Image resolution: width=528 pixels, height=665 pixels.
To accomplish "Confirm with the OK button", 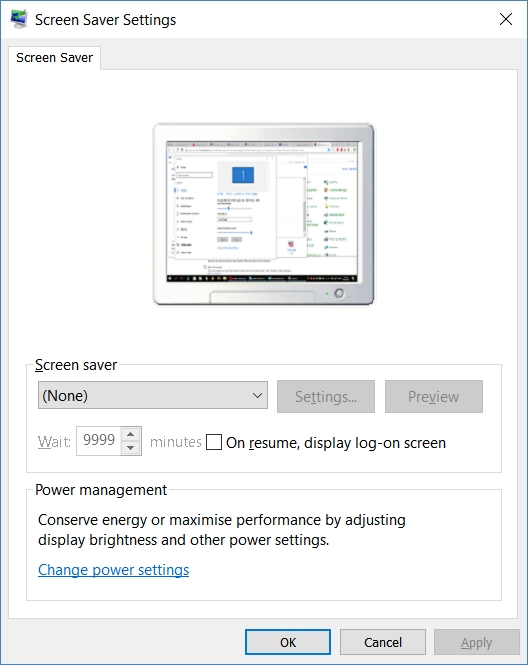I will tap(288, 642).
